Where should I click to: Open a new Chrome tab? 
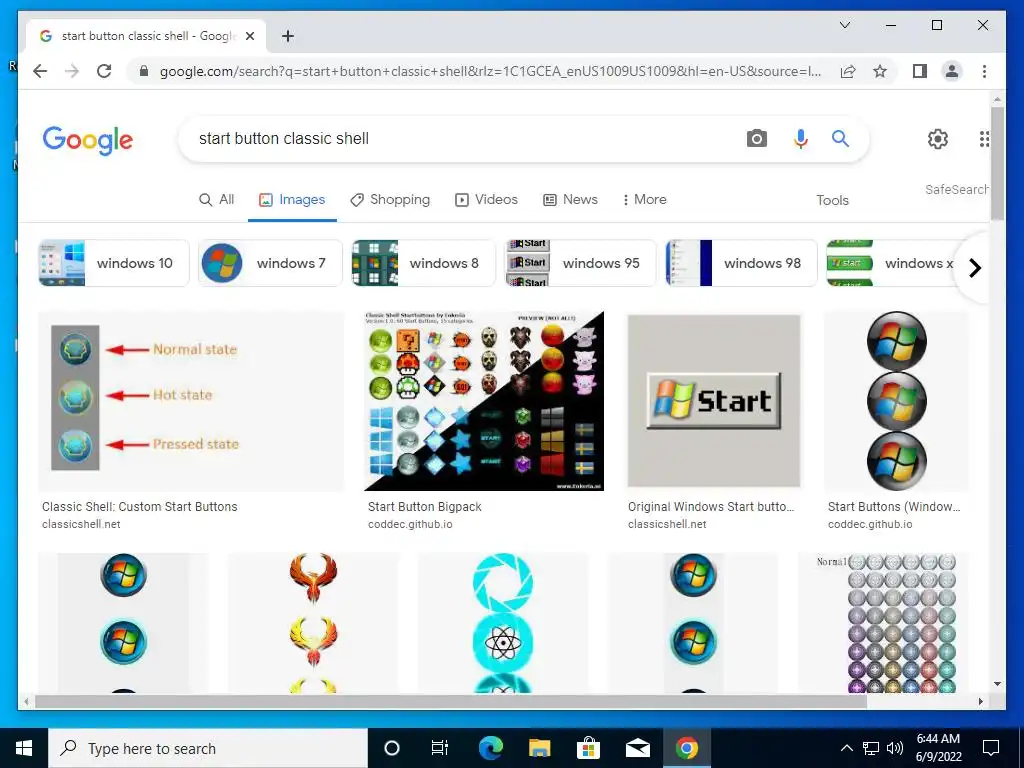coord(287,36)
